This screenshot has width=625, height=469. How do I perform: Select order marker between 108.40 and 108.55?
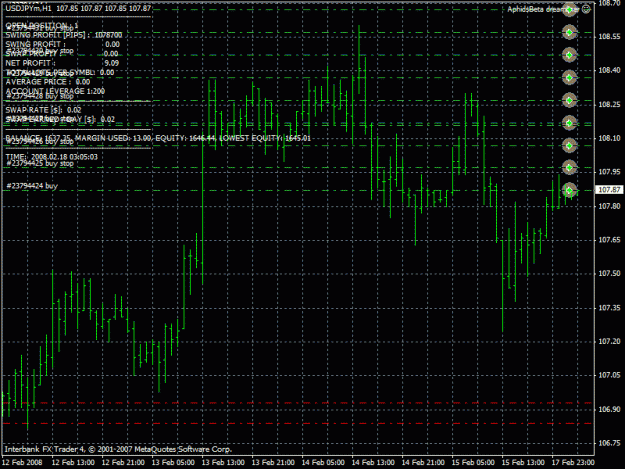pyautogui.click(x=570, y=55)
